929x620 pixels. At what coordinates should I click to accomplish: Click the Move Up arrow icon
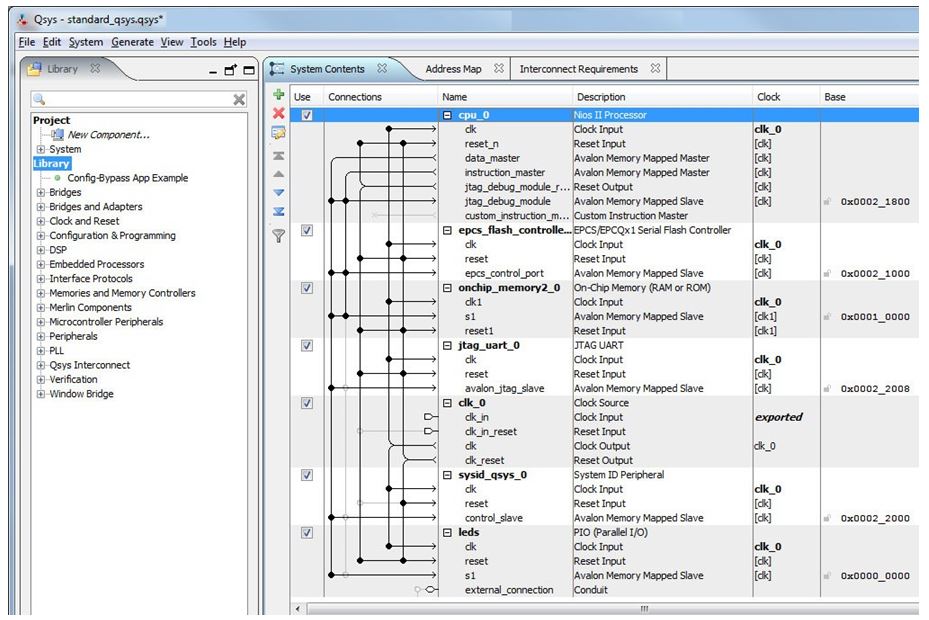tap(279, 174)
